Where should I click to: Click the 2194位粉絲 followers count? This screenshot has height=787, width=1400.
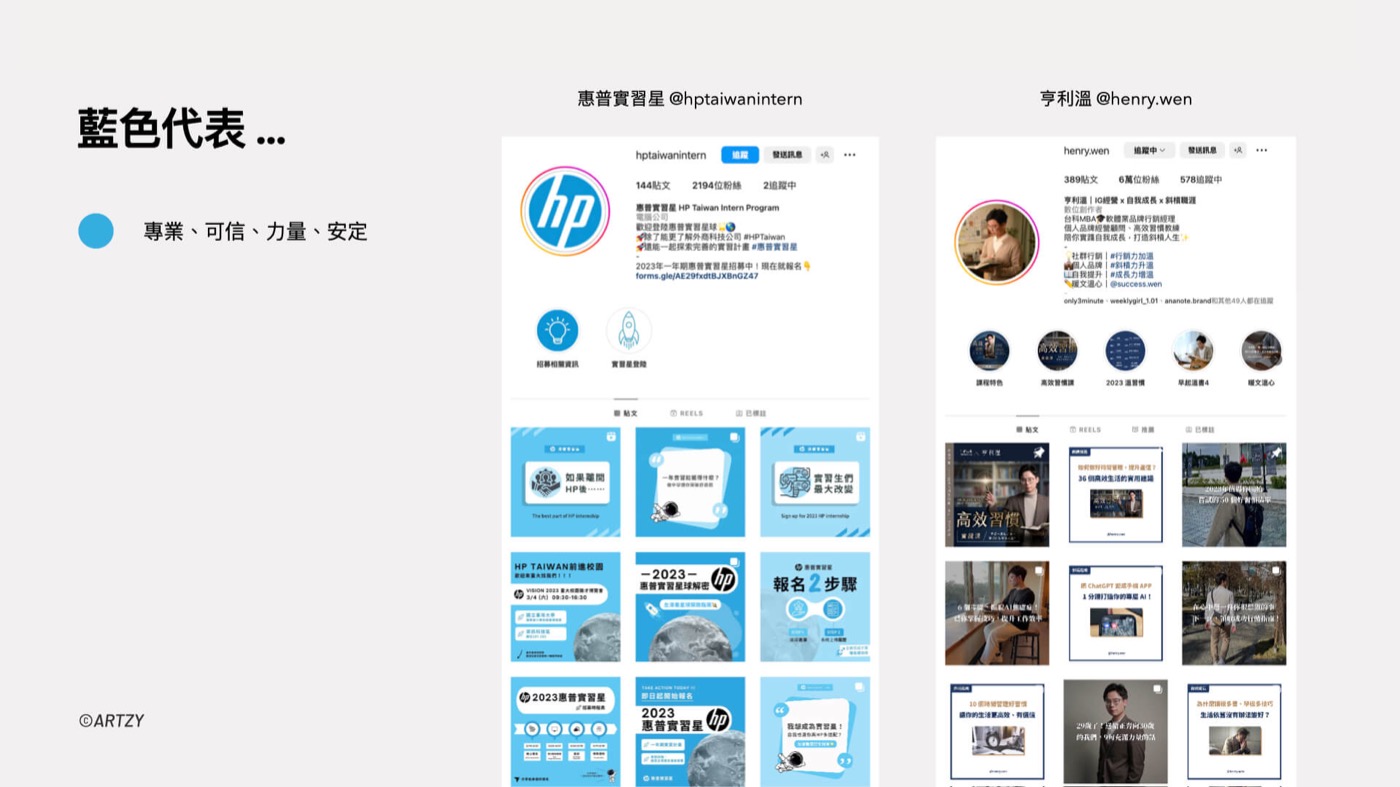pos(717,185)
